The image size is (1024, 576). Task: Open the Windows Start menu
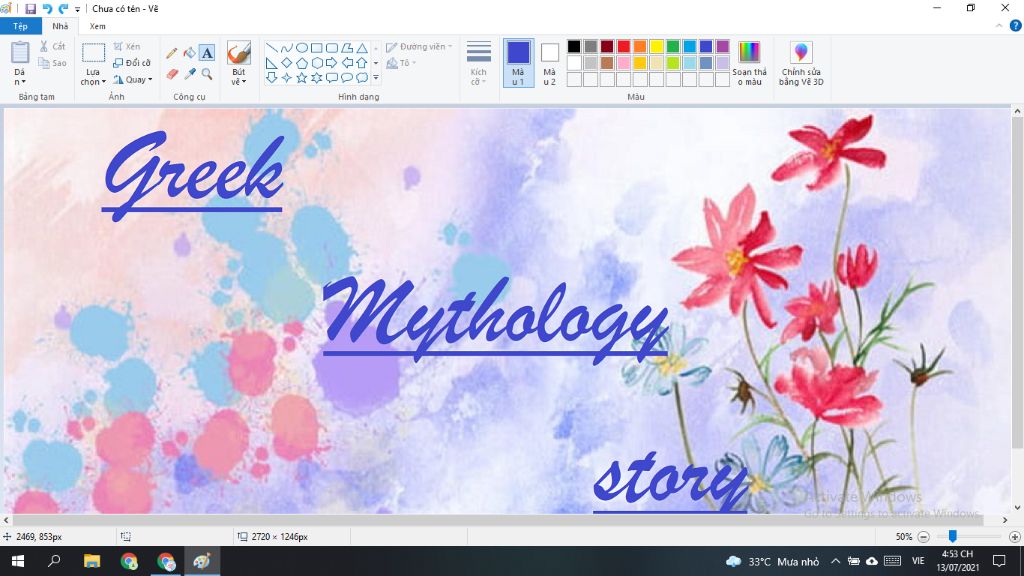point(18,561)
